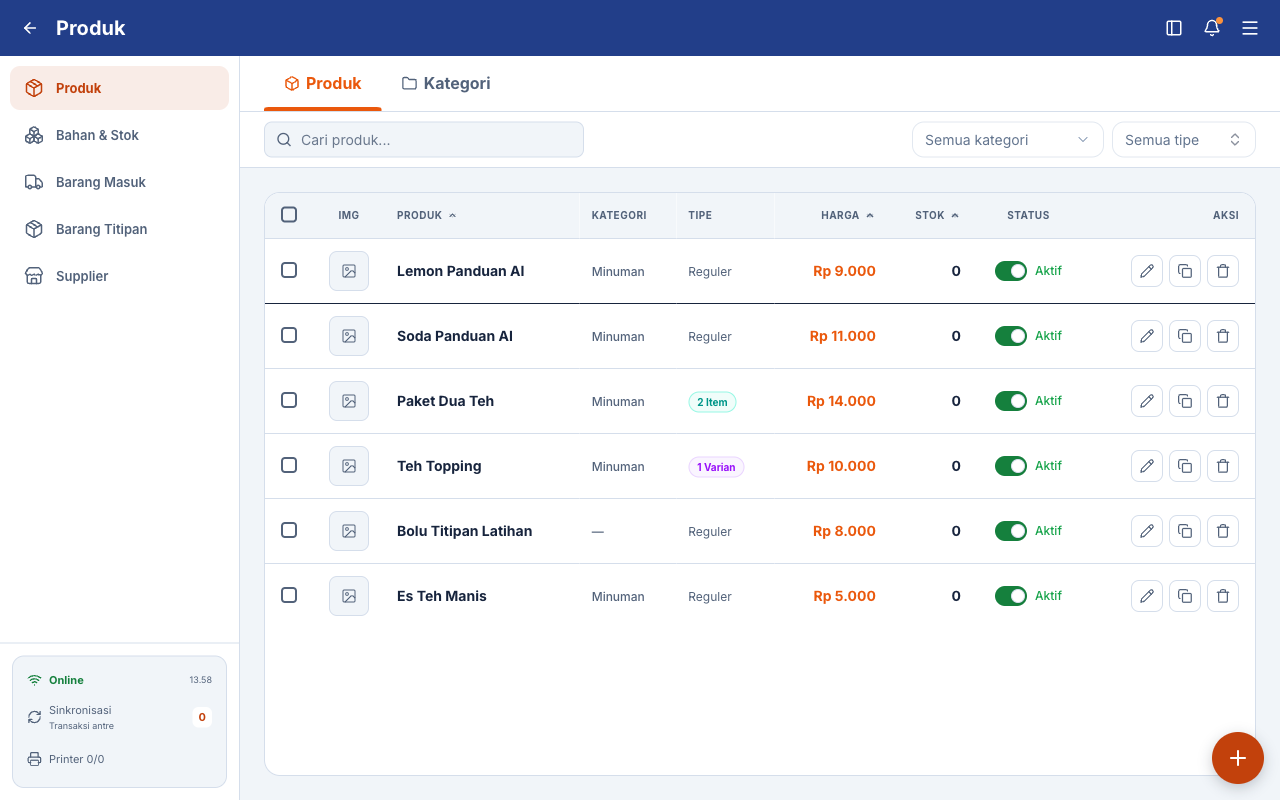This screenshot has height=800, width=1280.
Task: Delete Lemon Panduan AI with trash icon
Action: click(x=1223, y=271)
